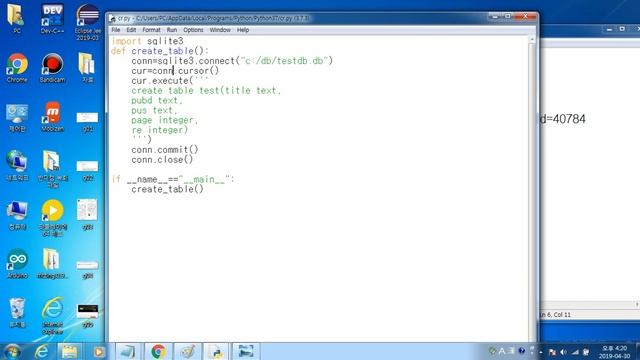This screenshot has width=640, height=360.
Task: Select the folder icon right of Arduino
Action: tap(52, 264)
